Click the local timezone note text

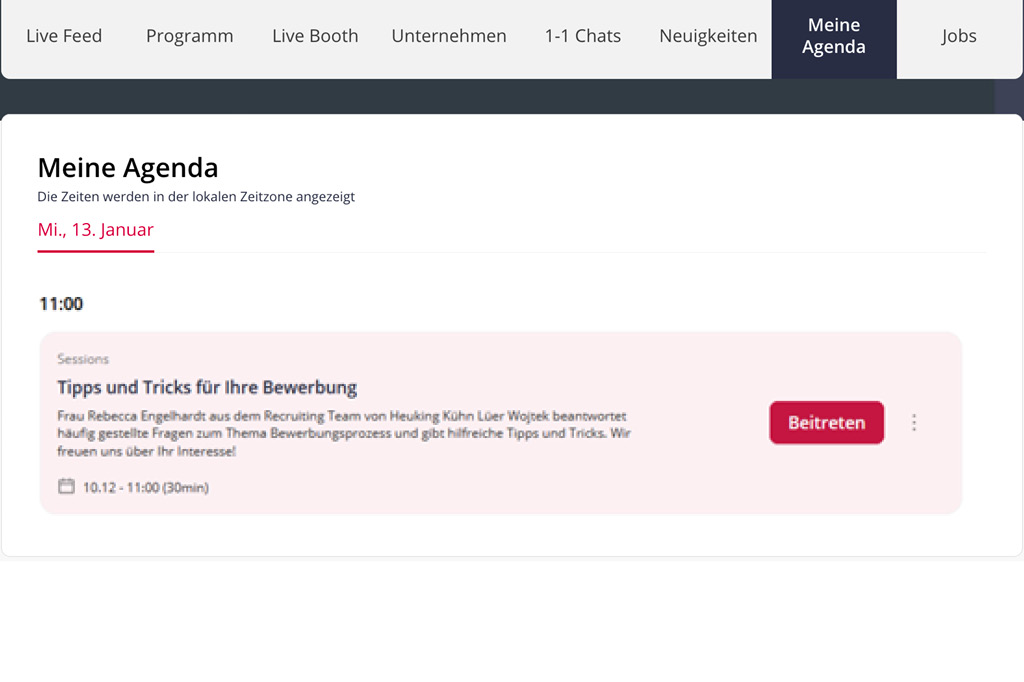coord(196,197)
